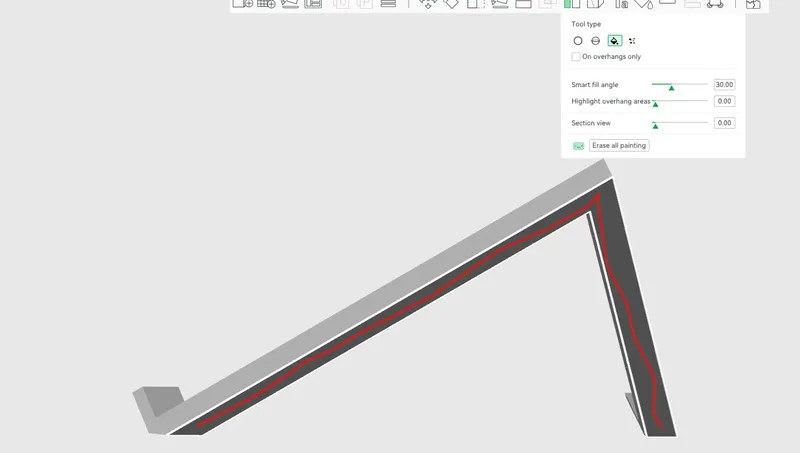
Task: Select the Fill bucket tool type
Action: point(615,41)
